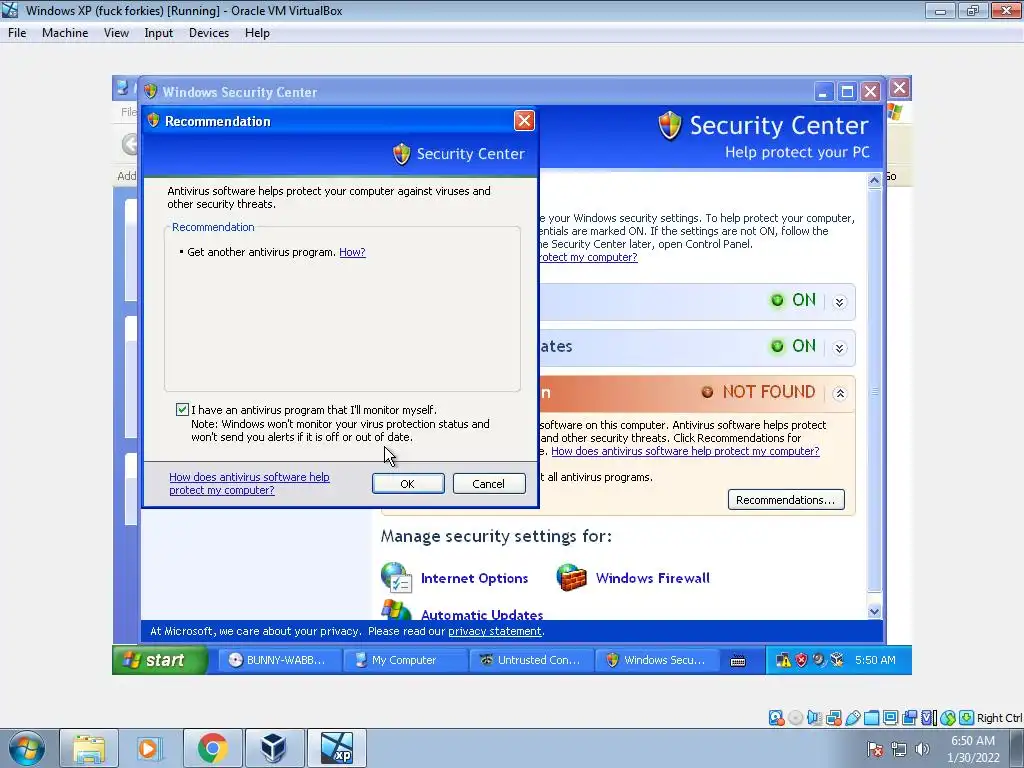Open the VirtualBox File menu
Image resolution: width=1024 pixels, height=768 pixels.
coord(17,33)
